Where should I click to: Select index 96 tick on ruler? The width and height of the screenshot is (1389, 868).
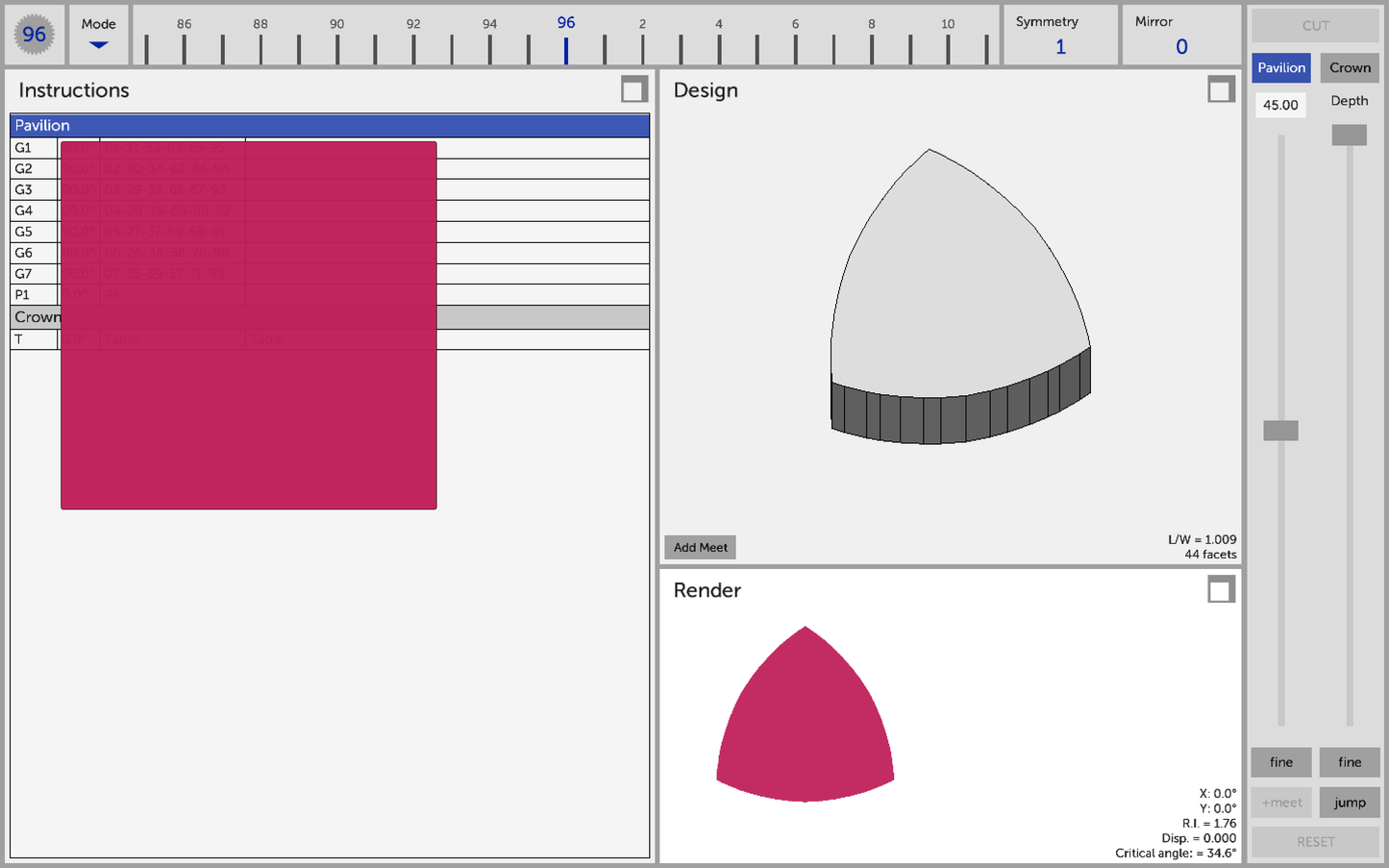[x=566, y=49]
